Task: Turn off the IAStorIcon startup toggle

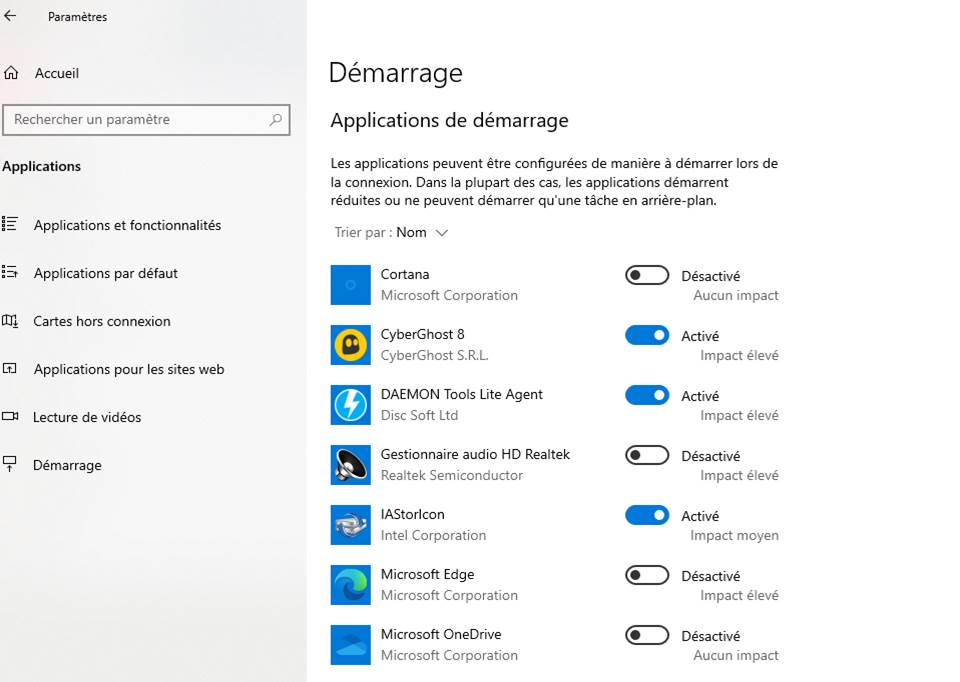Action: coord(647,515)
